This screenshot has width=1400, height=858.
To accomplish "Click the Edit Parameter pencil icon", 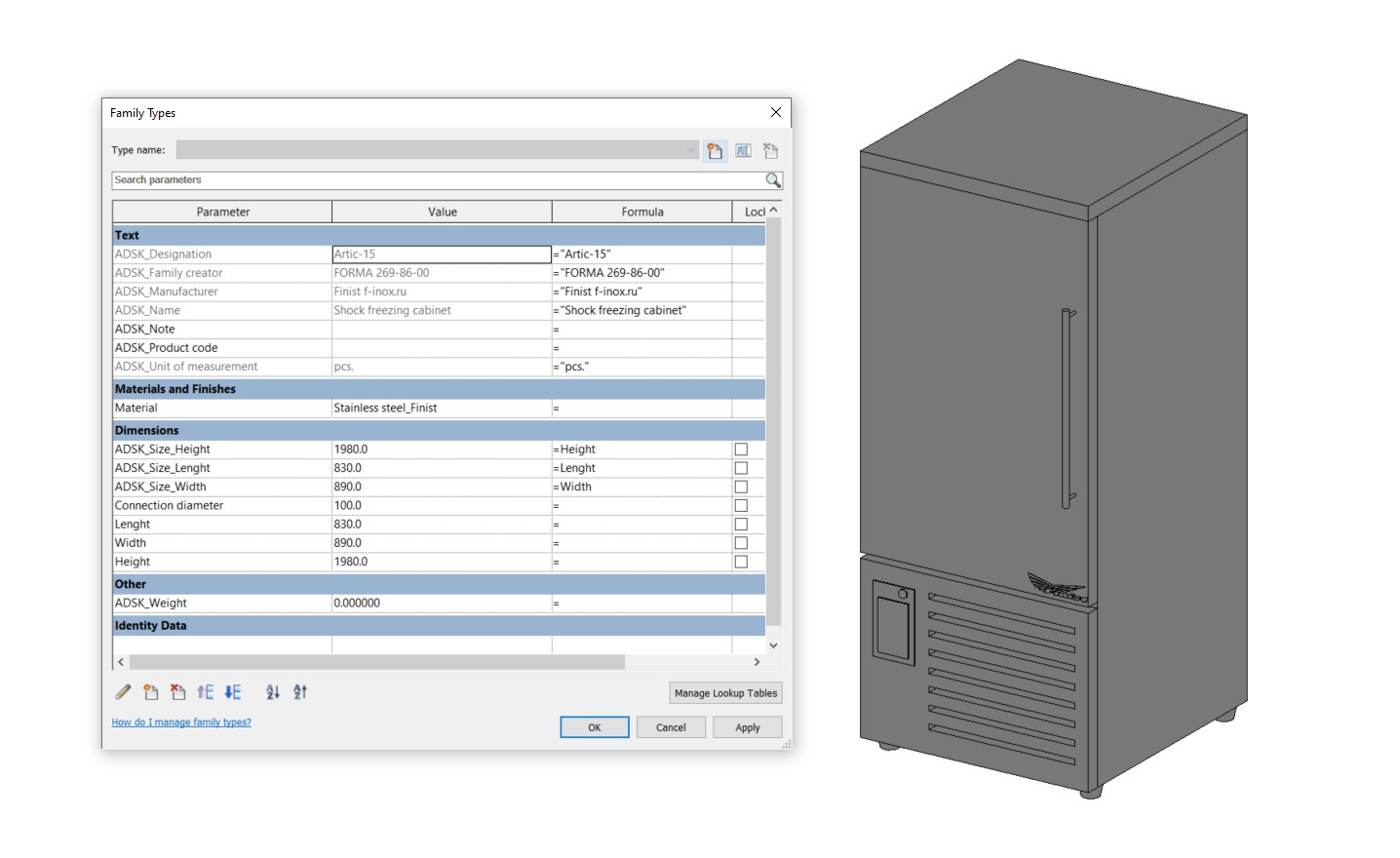I will coord(123,692).
